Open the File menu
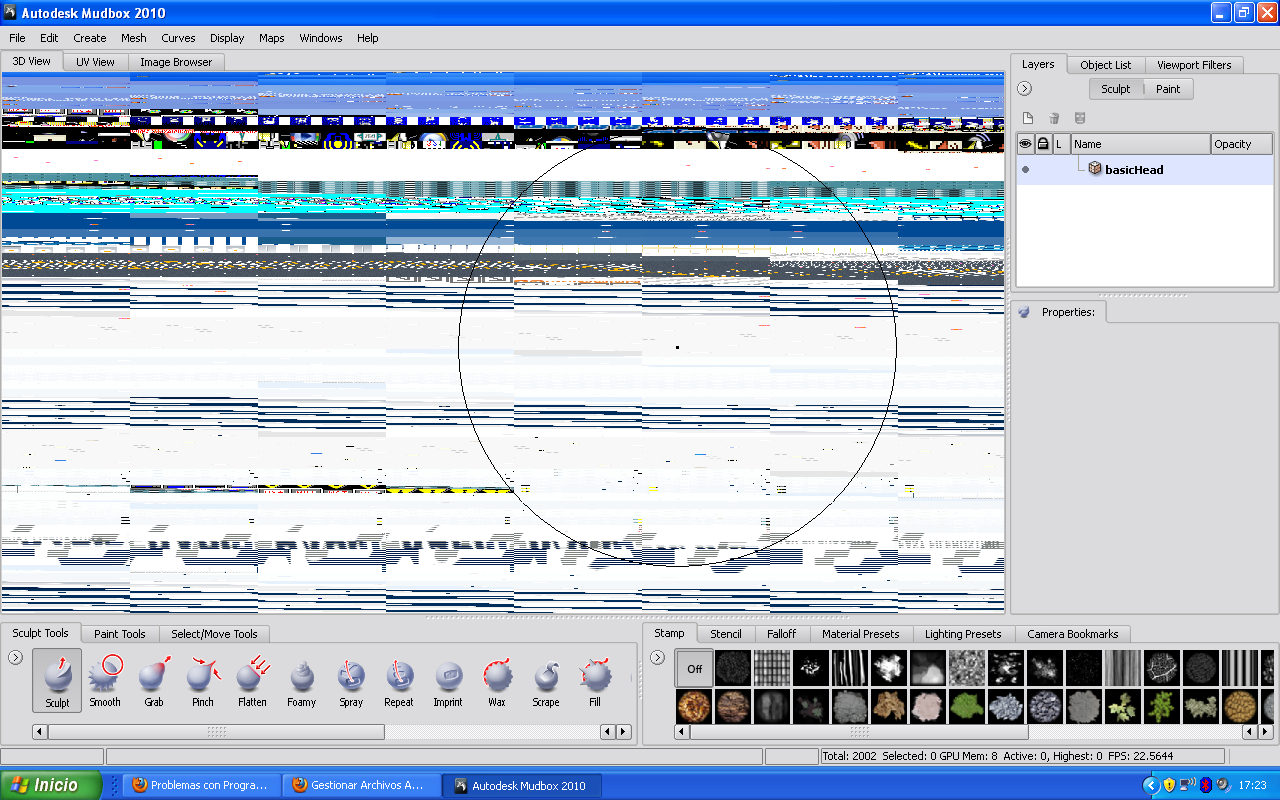Screen dimensions: 1280x800 (x=17, y=38)
